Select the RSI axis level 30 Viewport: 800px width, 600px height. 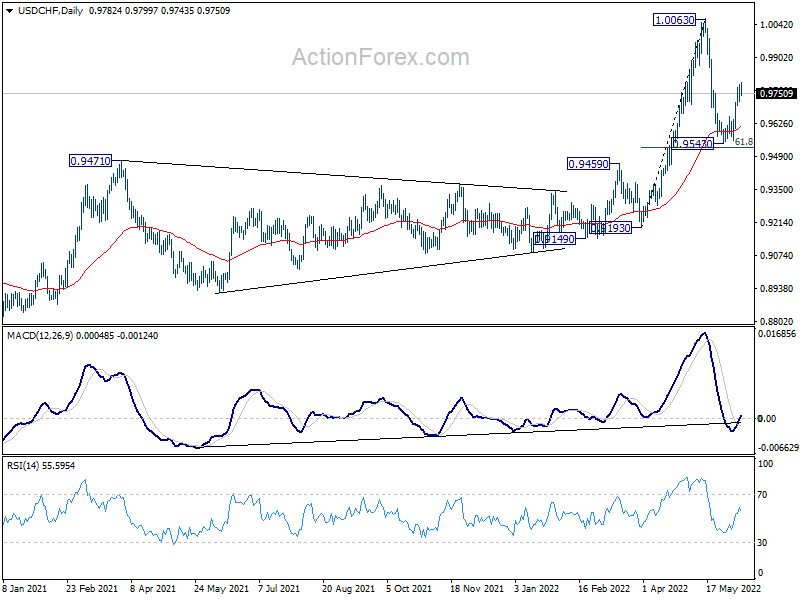click(762, 542)
